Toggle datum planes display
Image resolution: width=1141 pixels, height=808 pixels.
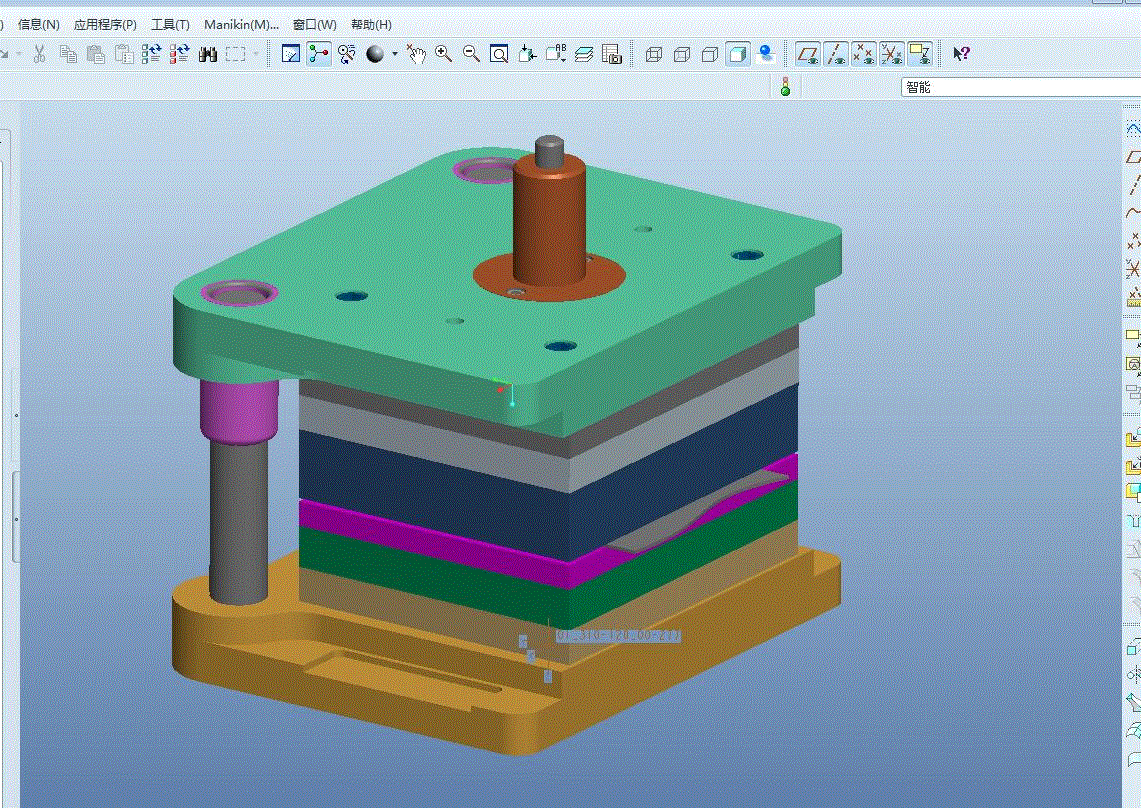point(807,54)
